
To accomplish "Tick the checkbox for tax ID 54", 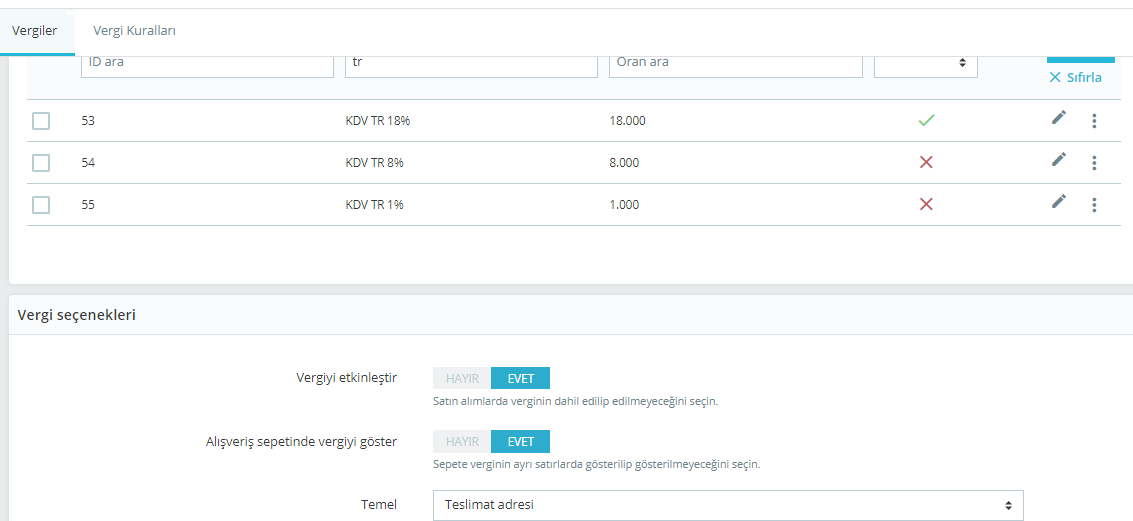I will 41,163.
